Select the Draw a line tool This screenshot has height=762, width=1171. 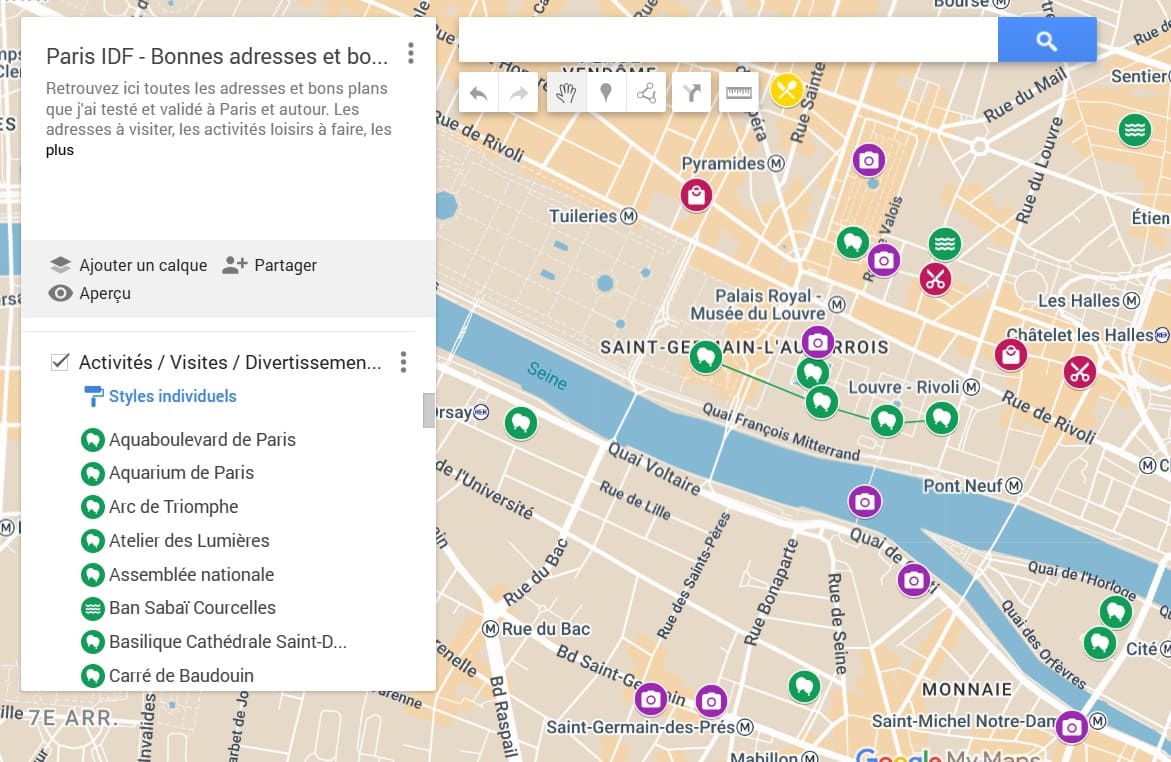pos(646,93)
